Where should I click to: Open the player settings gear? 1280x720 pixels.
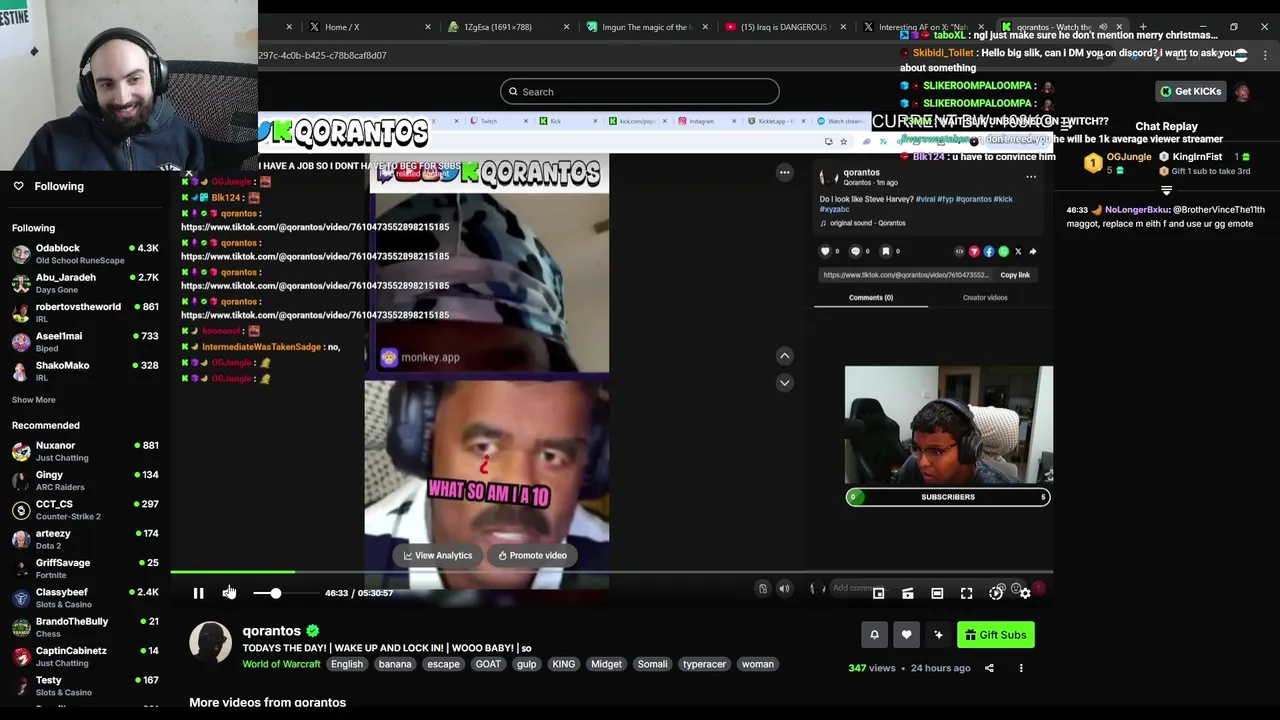[1025, 593]
